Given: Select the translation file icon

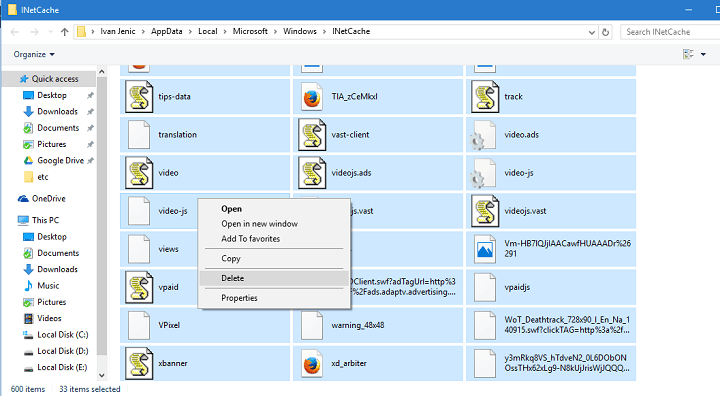Looking at the screenshot, I should tap(139, 135).
